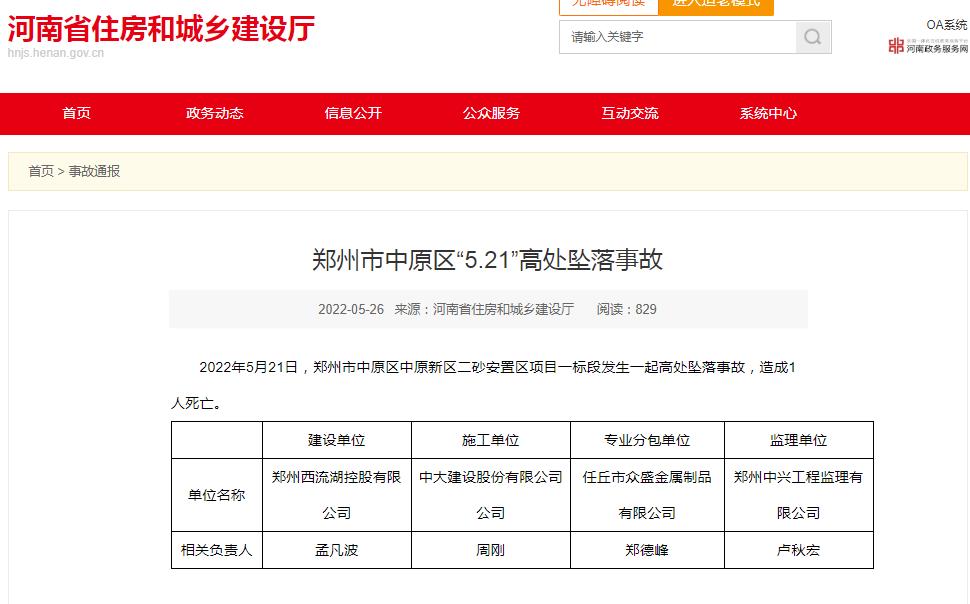970x604 pixels.
Task: Select the 建设单位 table header cell
Action: click(x=335, y=440)
